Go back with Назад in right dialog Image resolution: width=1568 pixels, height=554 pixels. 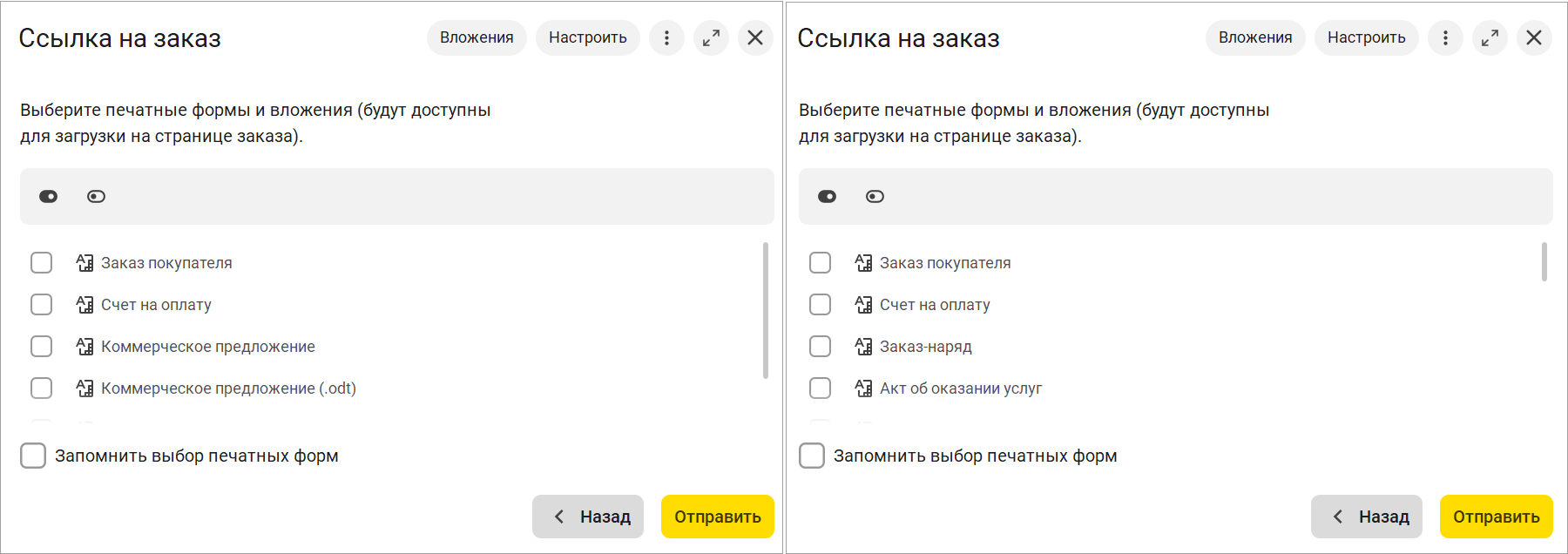click(1367, 517)
